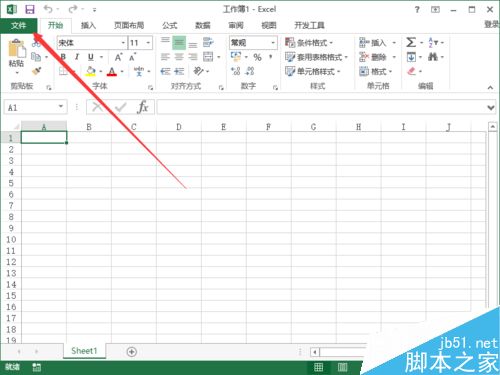
Task: Open Sort and Filter A-Z icon
Action: coord(433,43)
